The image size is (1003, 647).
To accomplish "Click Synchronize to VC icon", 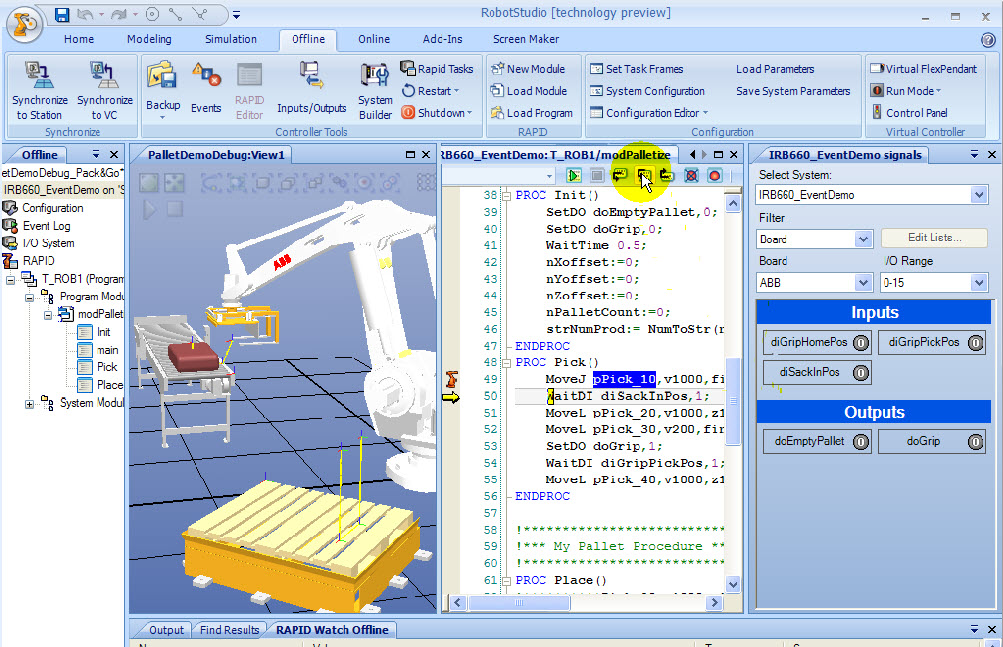I will (x=104, y=76).
